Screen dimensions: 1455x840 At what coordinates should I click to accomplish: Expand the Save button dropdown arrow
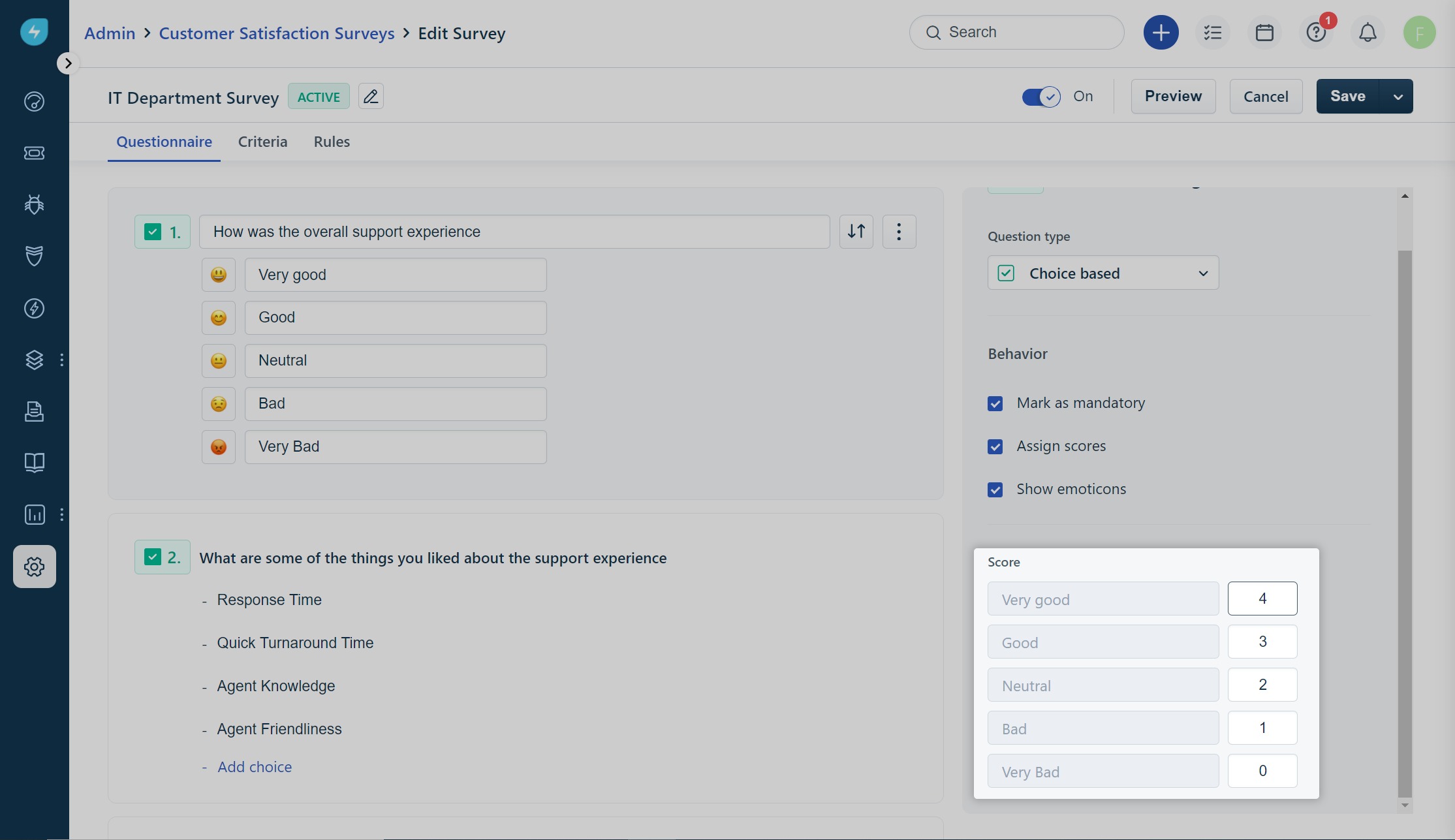coord(1397,97)
